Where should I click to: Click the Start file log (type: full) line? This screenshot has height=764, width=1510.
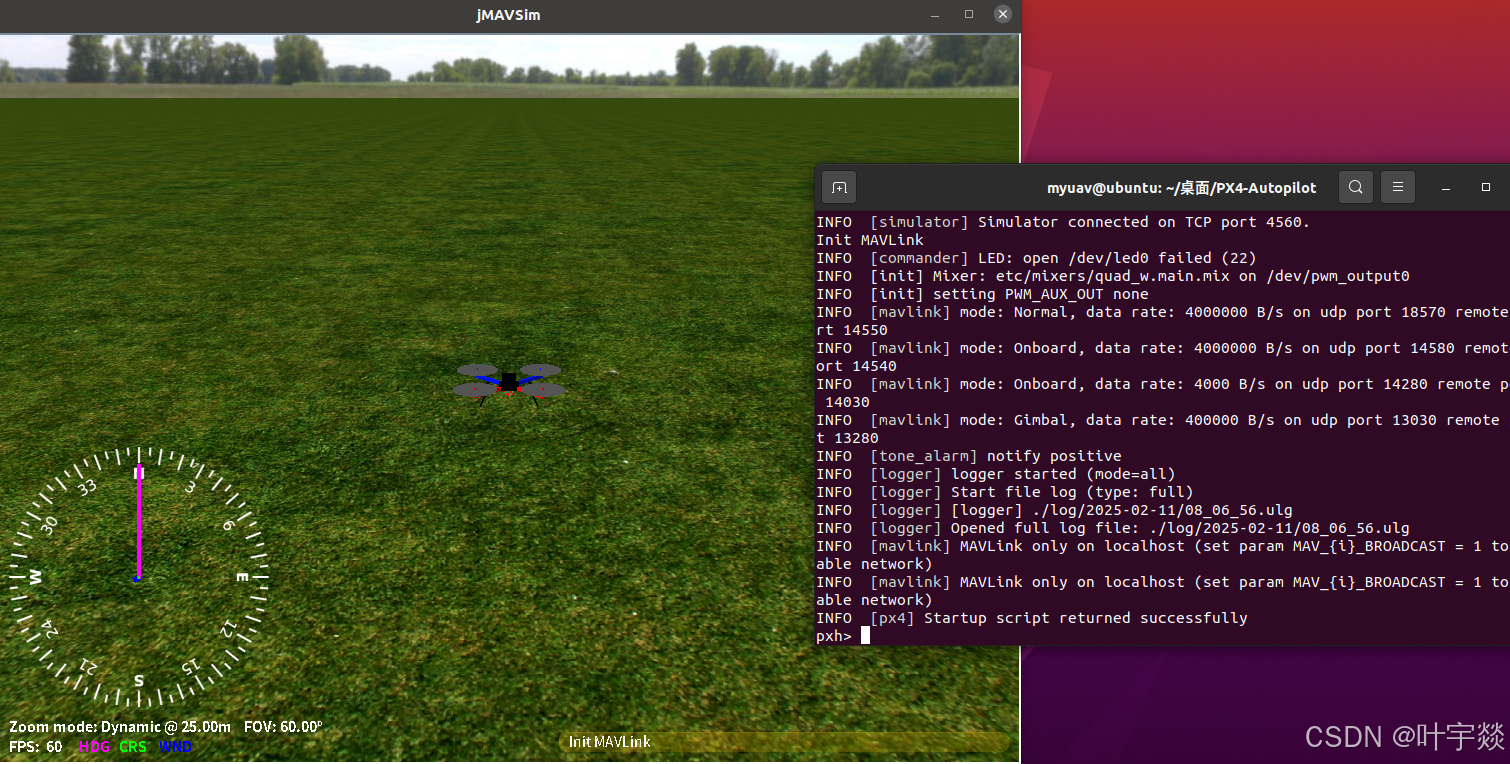click(x=1005, y=492)
